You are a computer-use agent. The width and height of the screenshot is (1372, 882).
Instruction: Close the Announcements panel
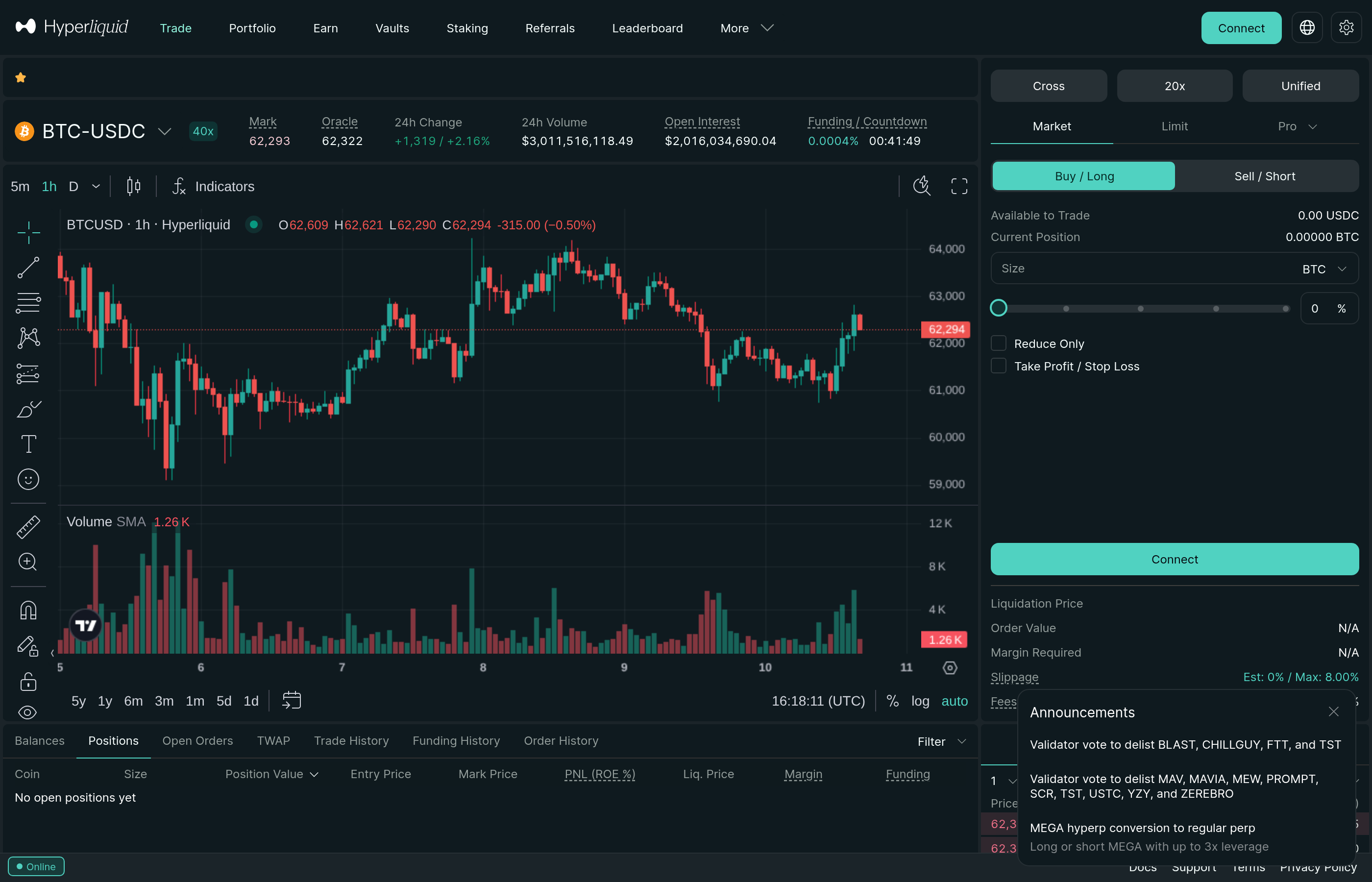click(1334, 711)
